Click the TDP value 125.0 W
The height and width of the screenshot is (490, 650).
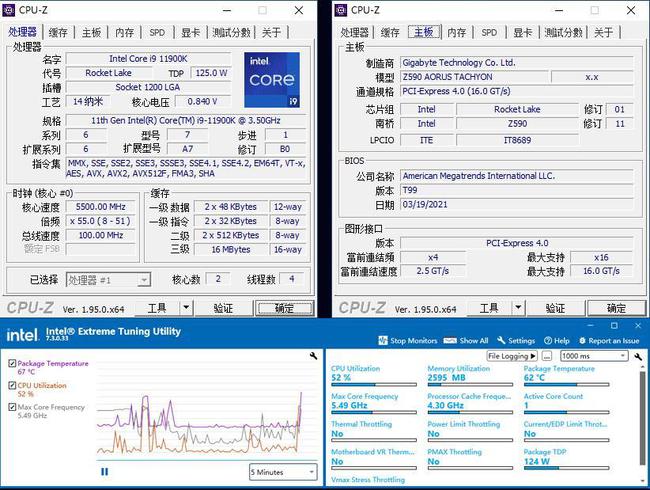click(211, 73)
